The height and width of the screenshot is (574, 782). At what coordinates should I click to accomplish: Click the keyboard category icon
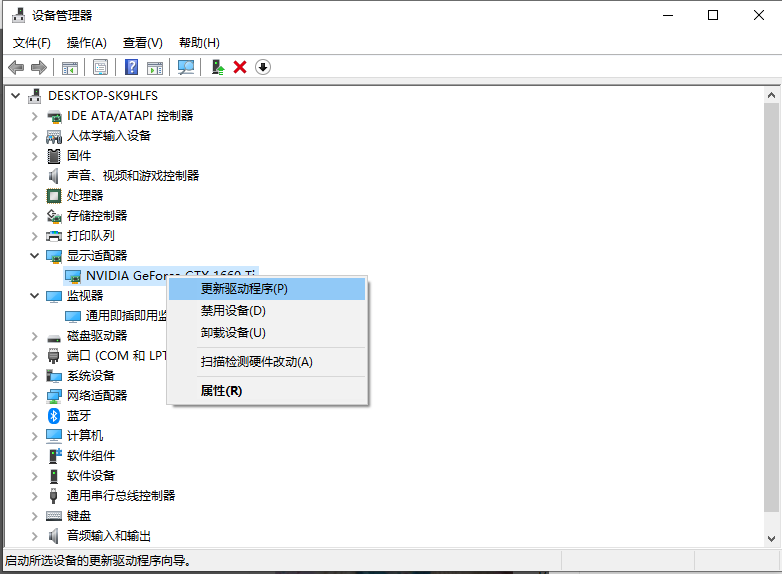54,516
